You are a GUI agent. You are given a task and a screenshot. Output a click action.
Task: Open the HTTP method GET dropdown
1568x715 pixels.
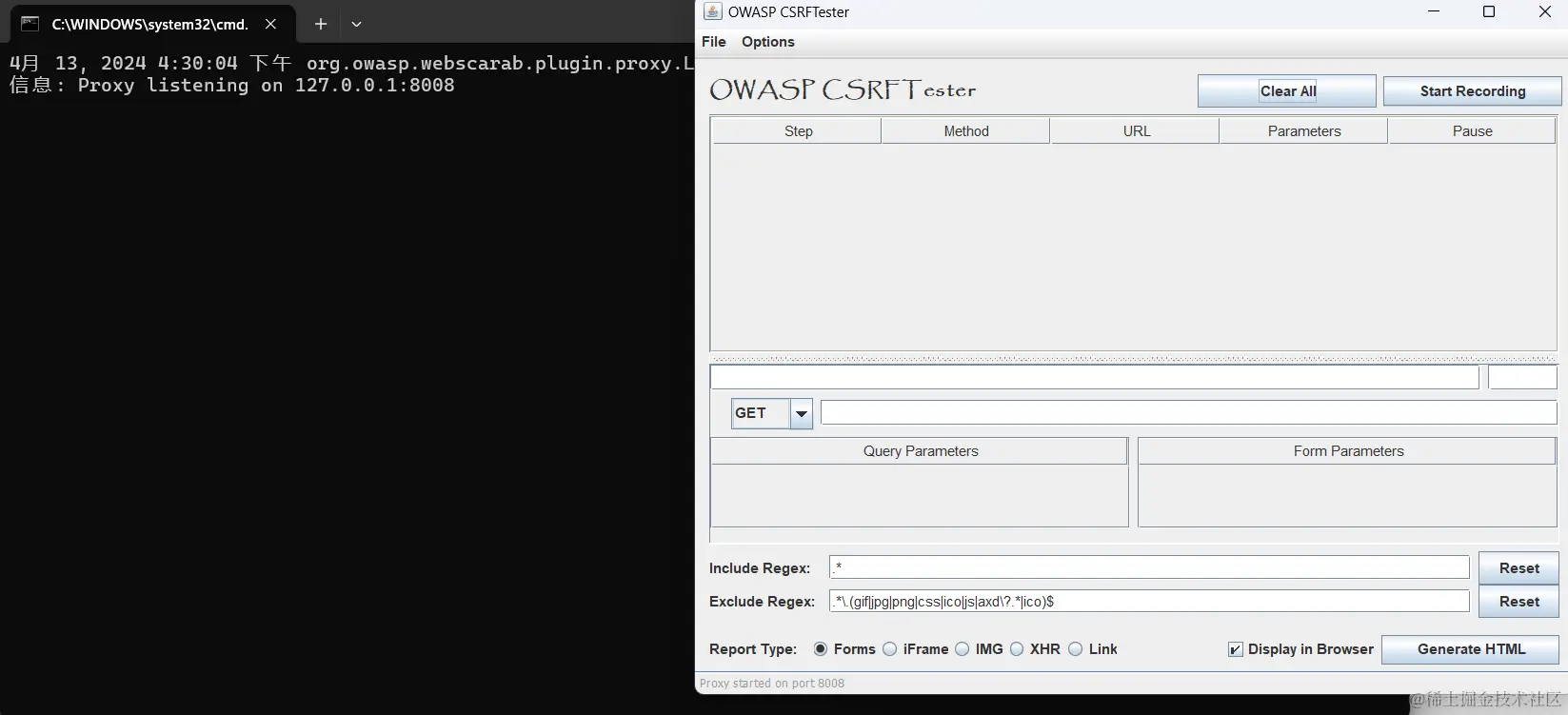click(x=801, y=413)
